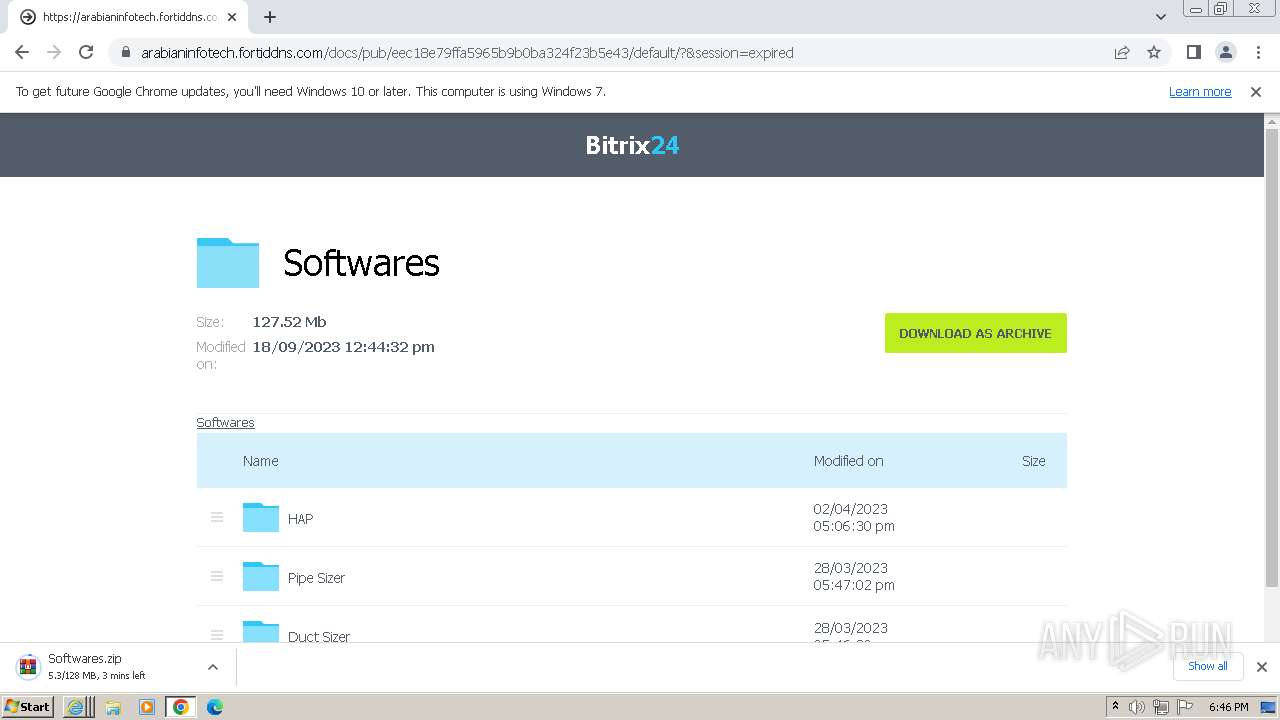This screenshot has height=720, width=1280.
Task: Open the side panel icon
Action: tap(1194, 52)
